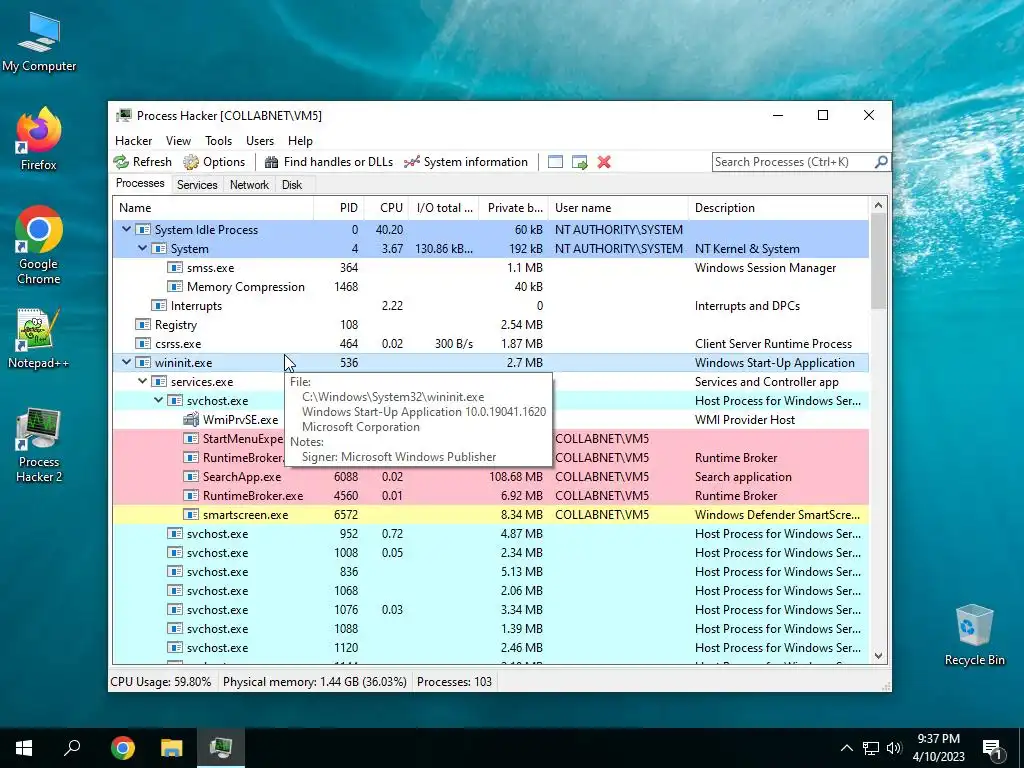1024x768 pixels.
Task: Click Find handles or DLLs binoculars icon
Action: coord(272,162)
